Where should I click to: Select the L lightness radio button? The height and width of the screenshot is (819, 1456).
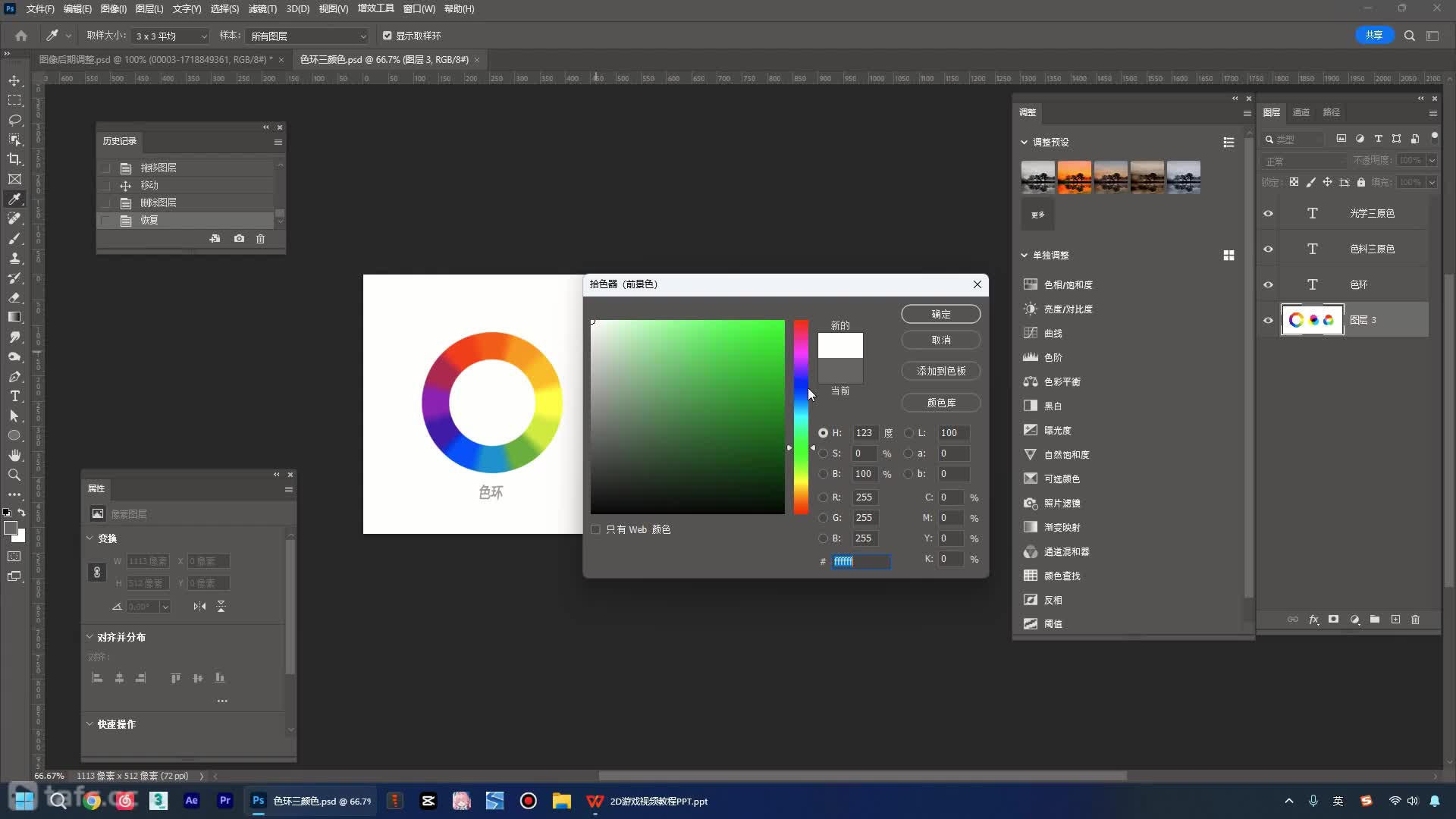coord(908,433)
